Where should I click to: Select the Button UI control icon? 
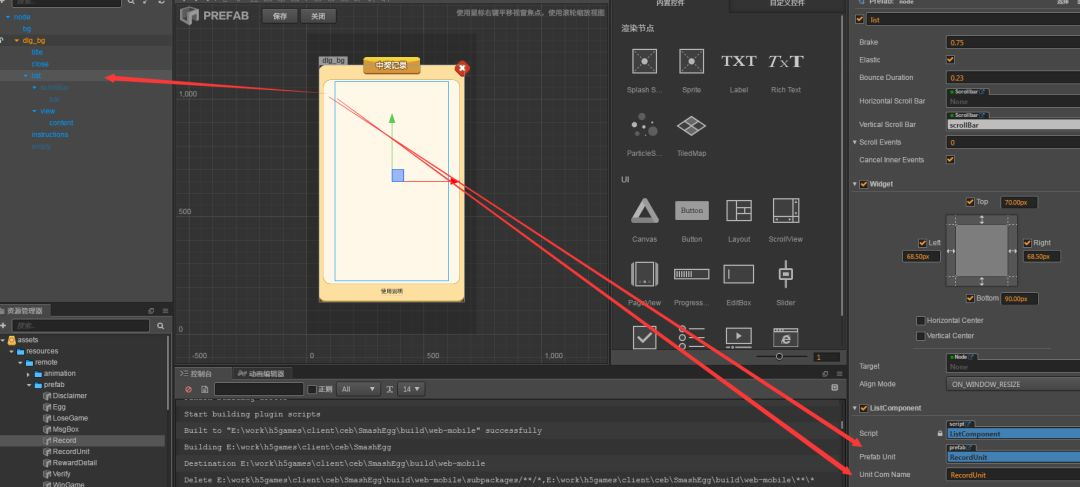coord(692,211)
